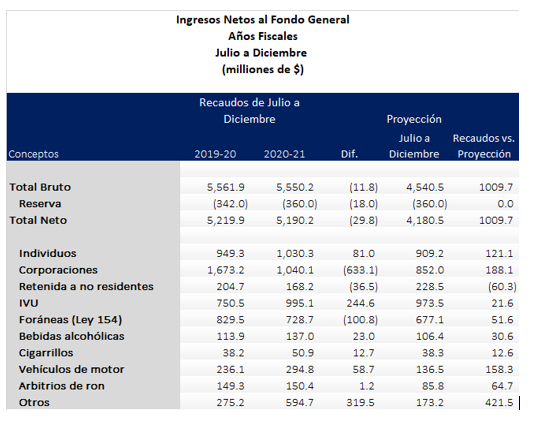Screen dimensions: 534x429
Task: Select the Total Bruto row label
Action: tap(40, 187)
